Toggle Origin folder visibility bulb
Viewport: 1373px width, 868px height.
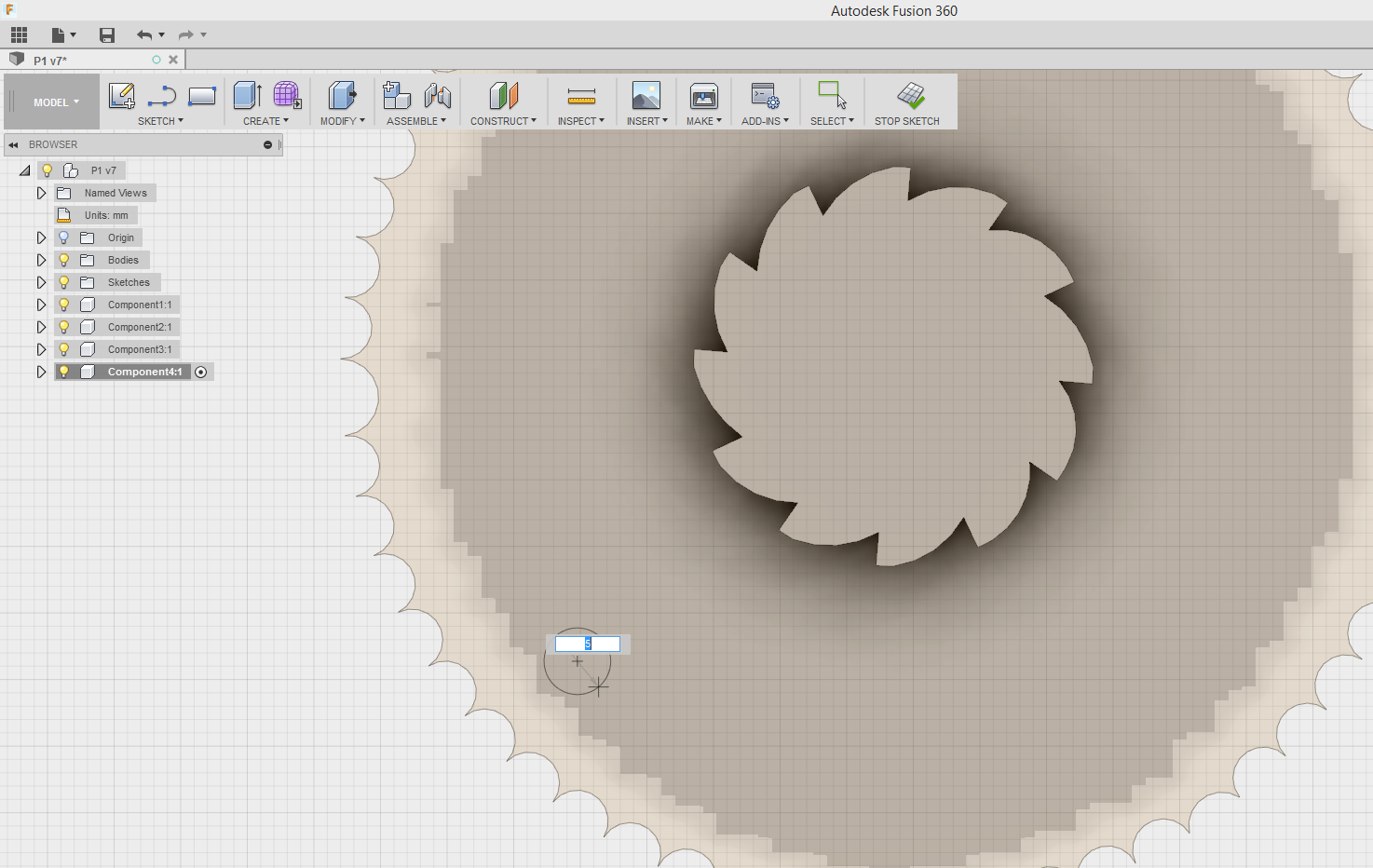(64, 237)
